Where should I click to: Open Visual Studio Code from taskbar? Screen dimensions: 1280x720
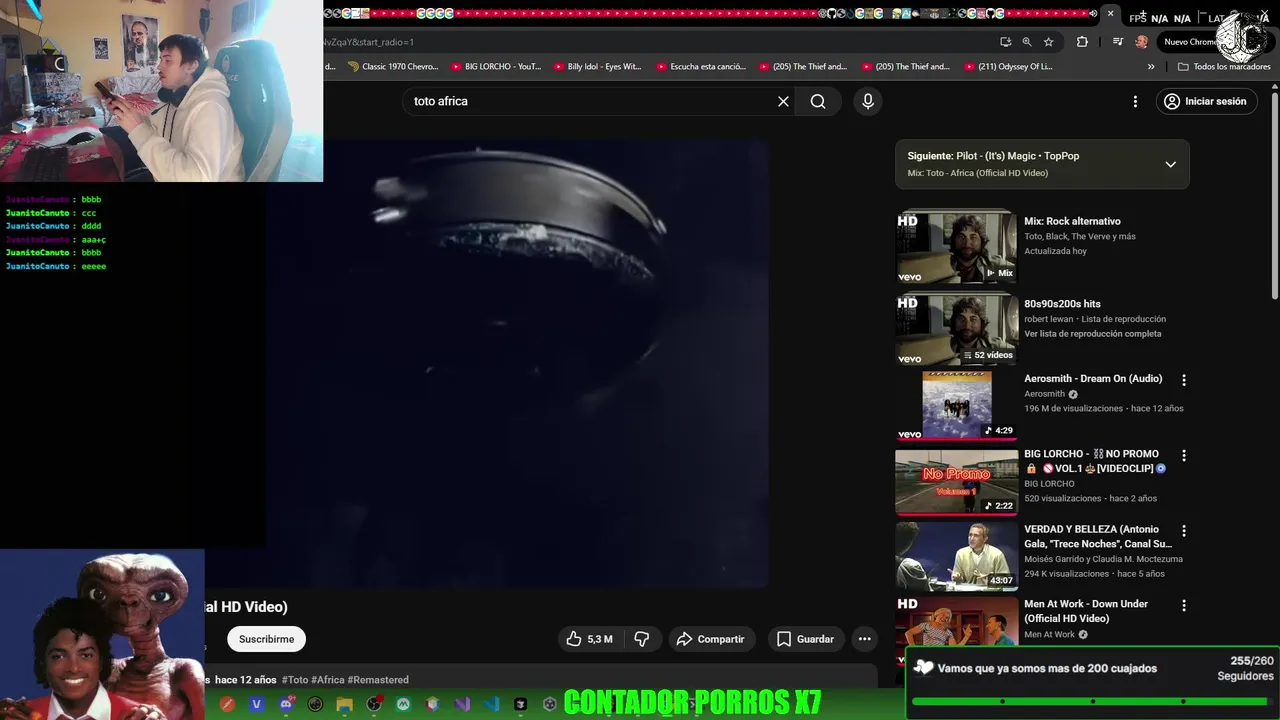click(x=491, y=704)
